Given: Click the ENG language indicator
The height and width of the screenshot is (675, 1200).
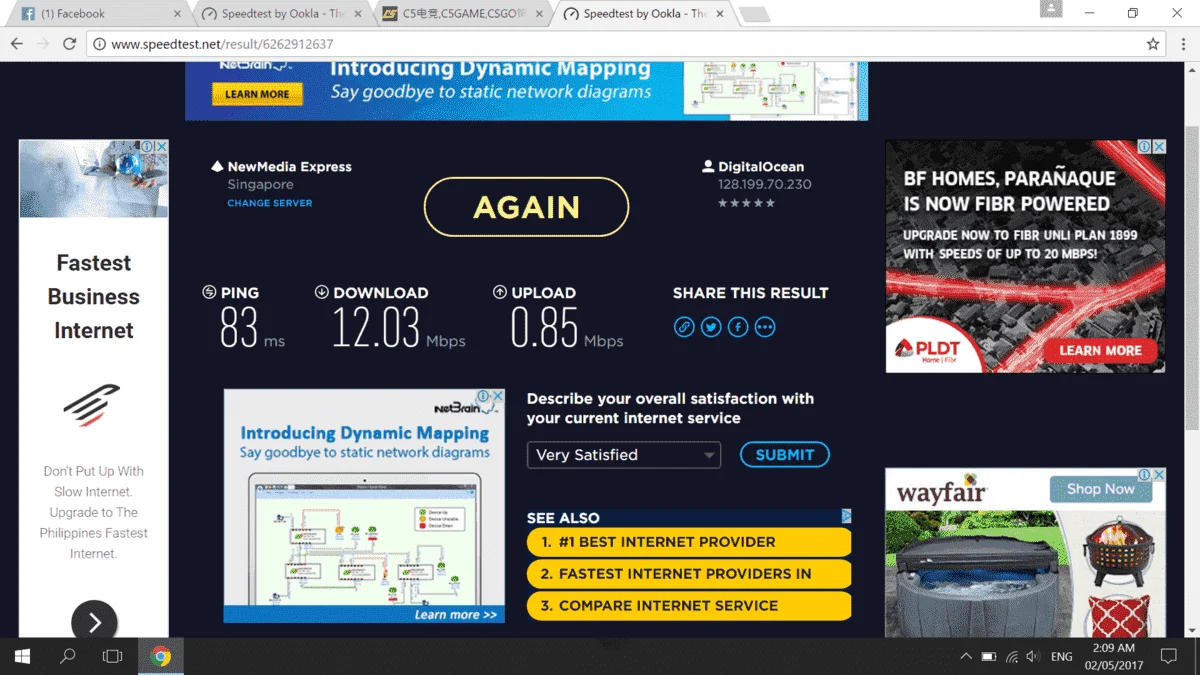Looking at the screenshot, I should click(1062, 657).
